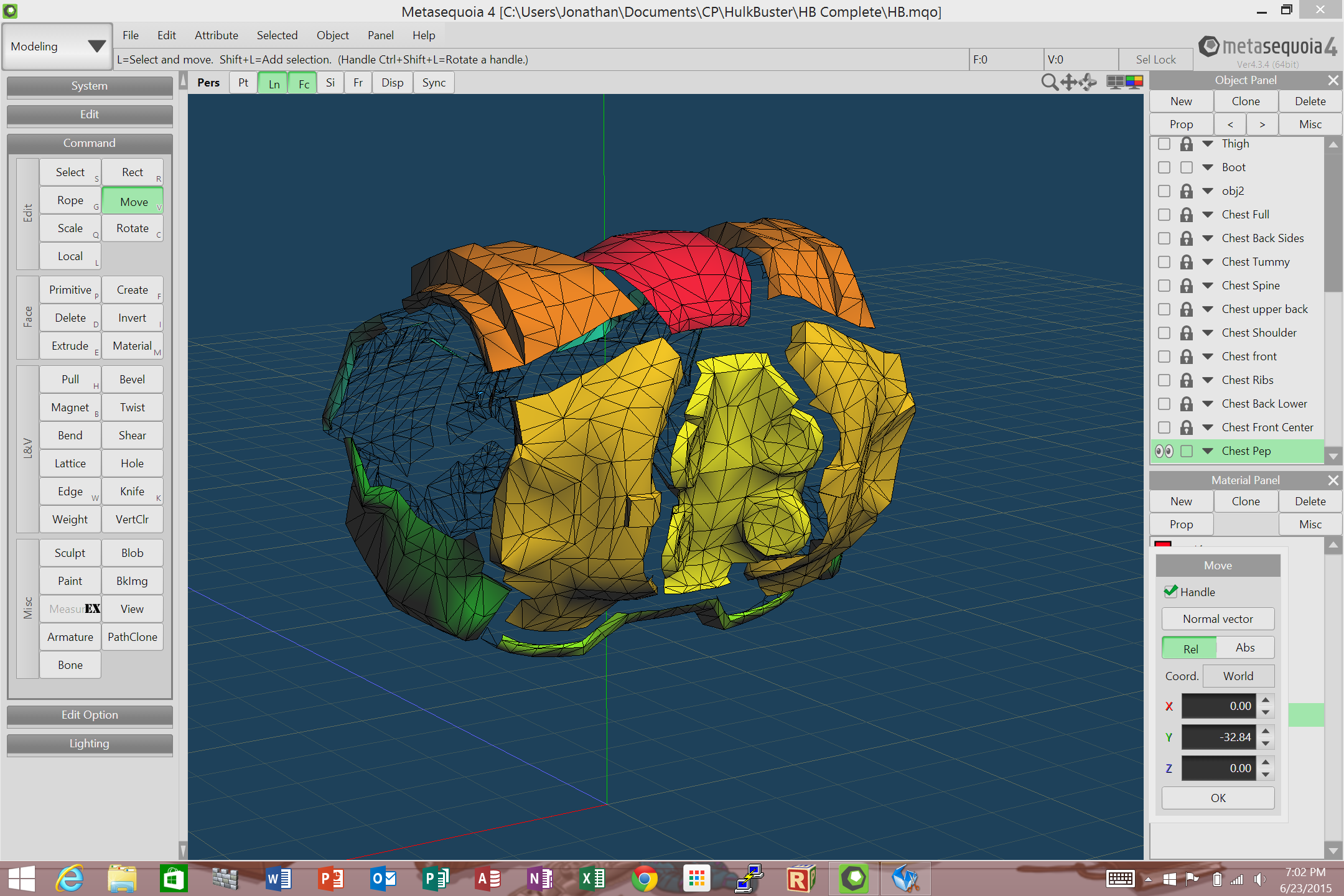Screen dimensions: 1344x896
Task: Close the Material Panel
Action: click(1333, 480)
